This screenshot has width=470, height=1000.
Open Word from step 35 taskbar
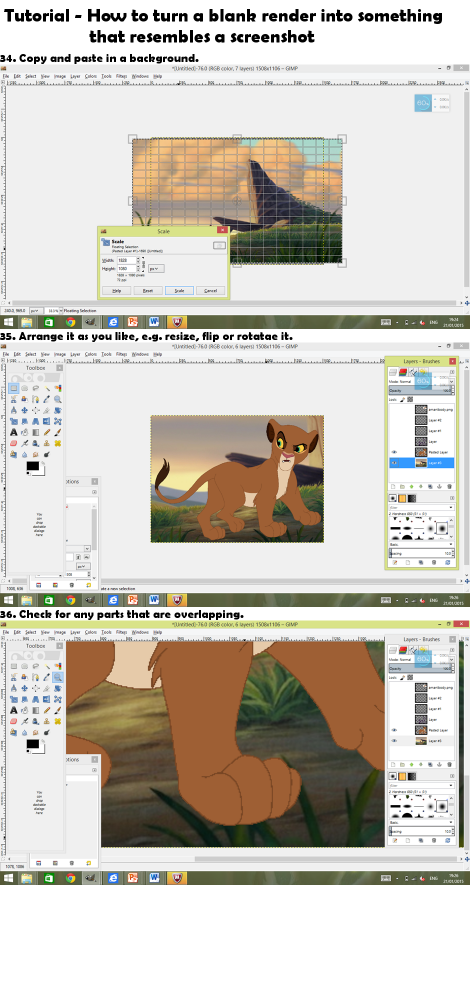click(x=155, y=600)
